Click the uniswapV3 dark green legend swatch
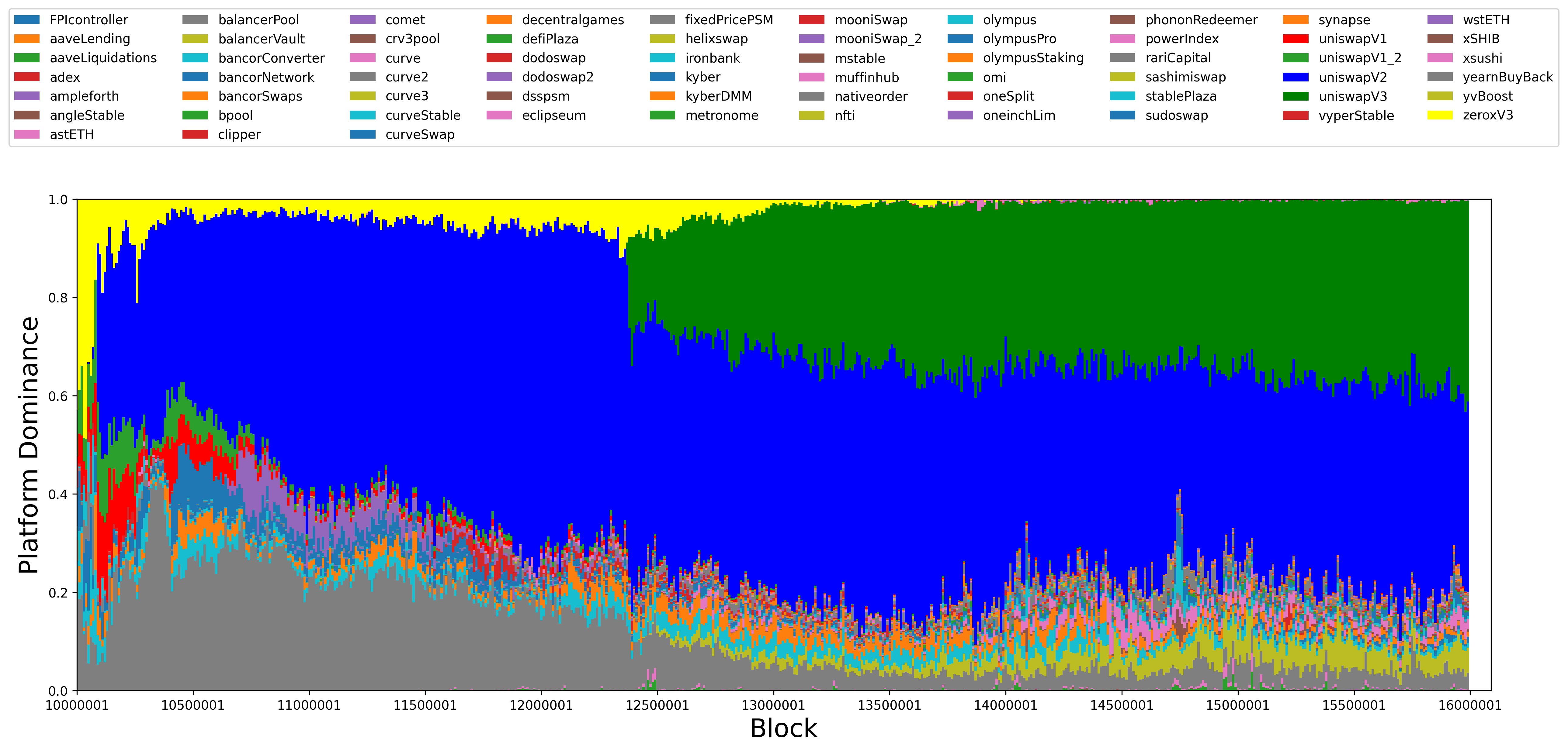The height and width of the screenshot is (751, 1568). point(1295,96)
